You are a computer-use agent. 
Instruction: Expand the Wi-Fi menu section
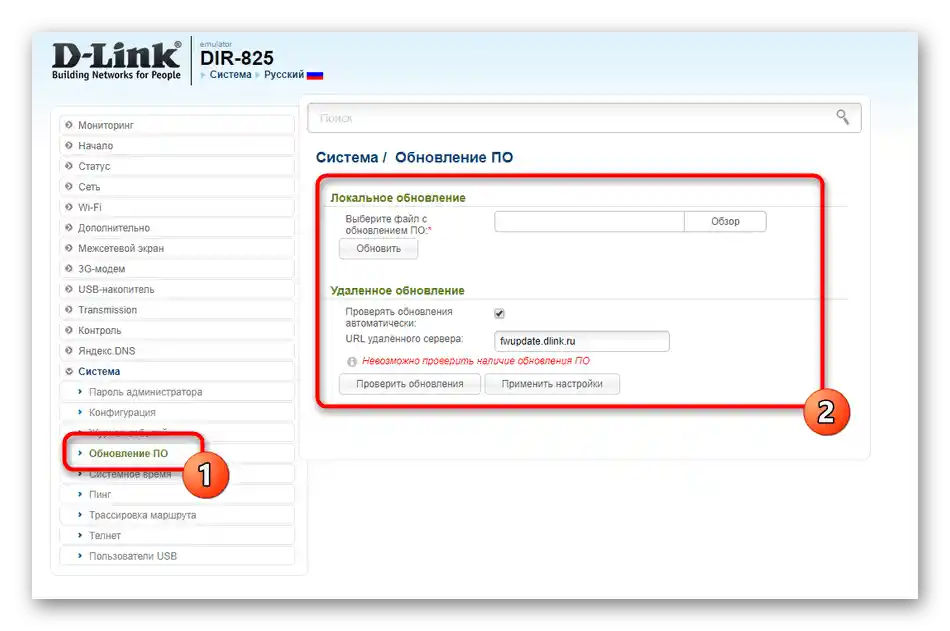click(x=177, y=207)
